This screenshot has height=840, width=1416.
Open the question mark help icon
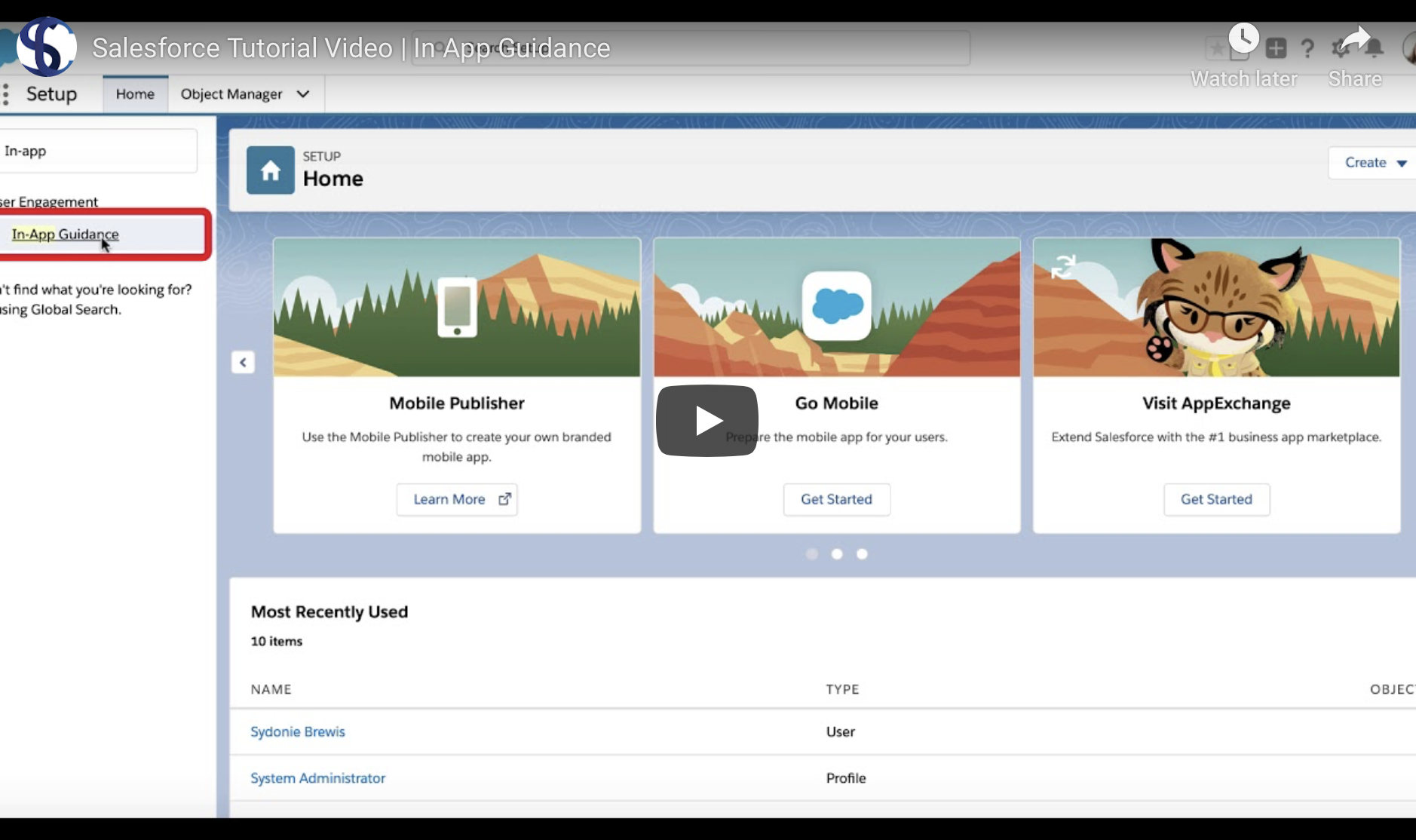tap(1307, 48)
